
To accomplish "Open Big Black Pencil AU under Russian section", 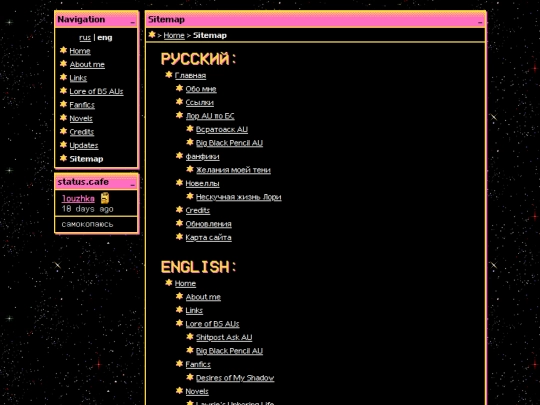I will click(x=229, y=143).
